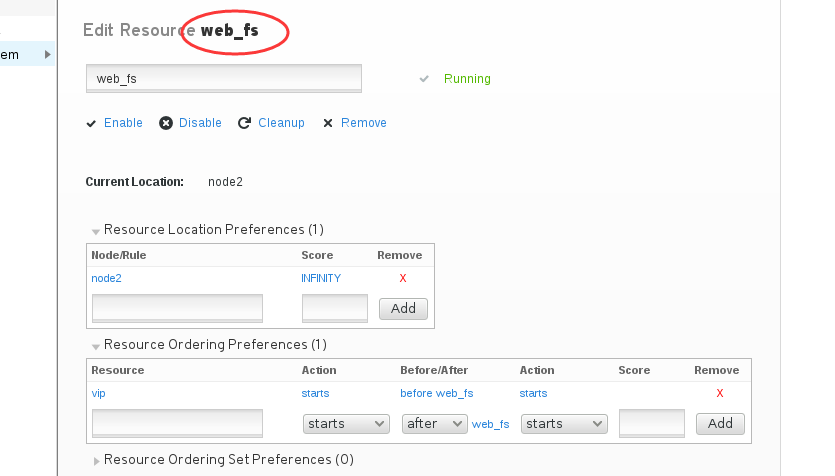Open the 'after' before/after dropdown
The height and width of the screenshot is (476, 835).
coord(435,424)
